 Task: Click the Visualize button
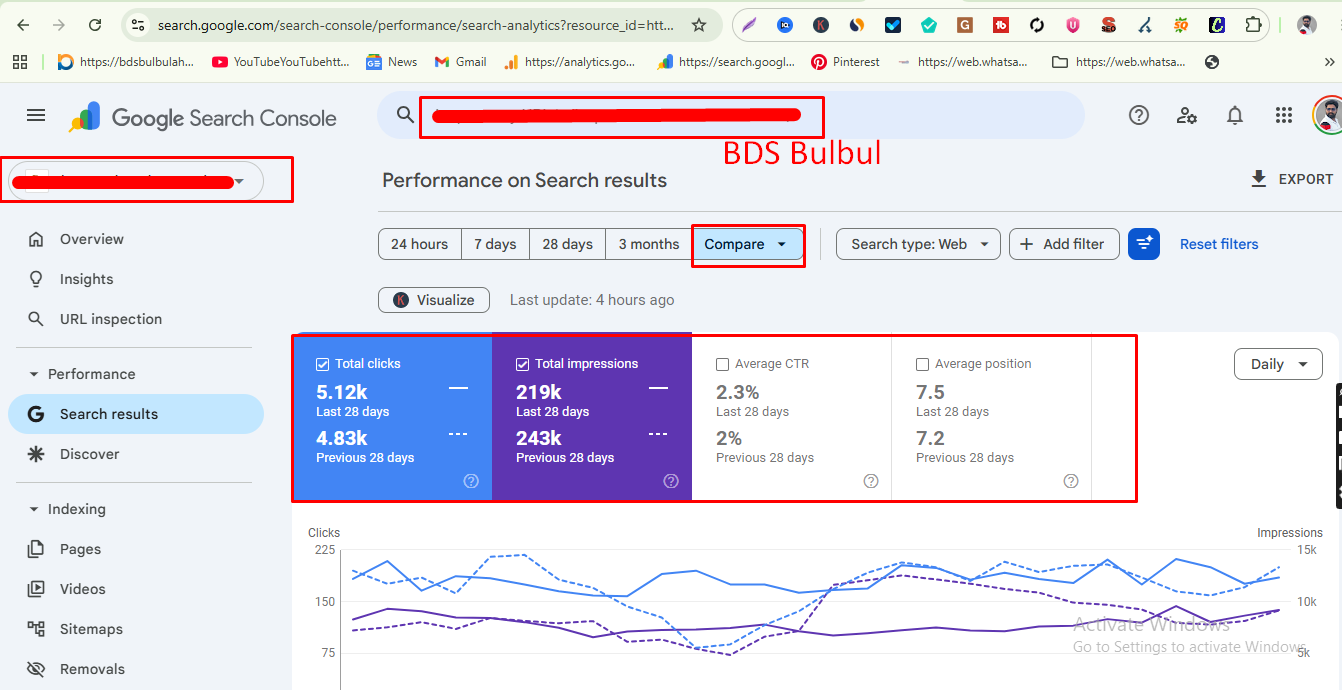click(x=434, y=300)
